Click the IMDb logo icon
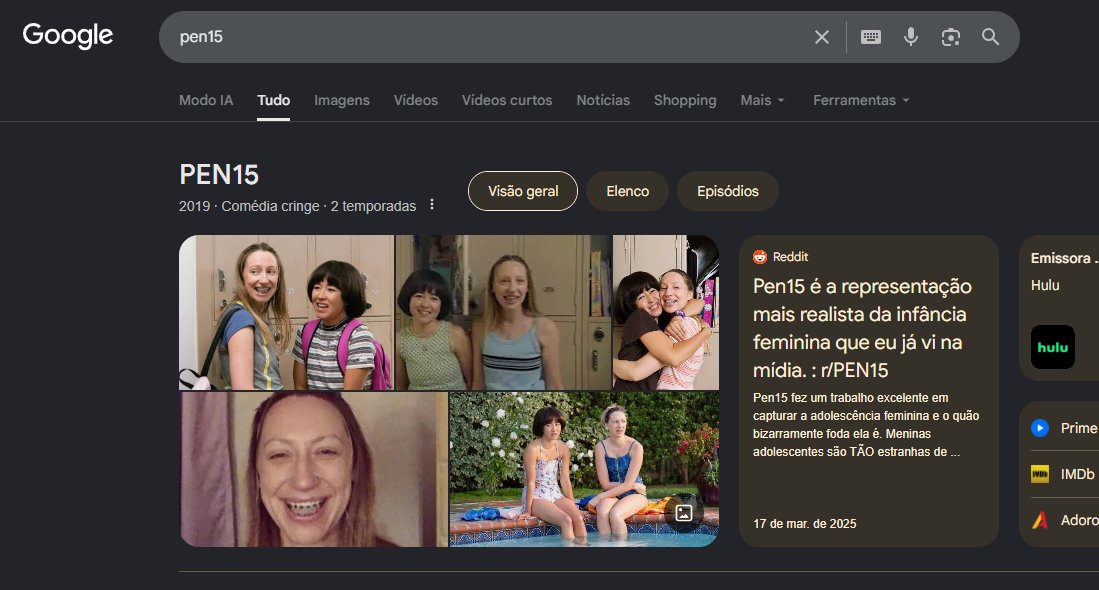 click(1040, 474)
